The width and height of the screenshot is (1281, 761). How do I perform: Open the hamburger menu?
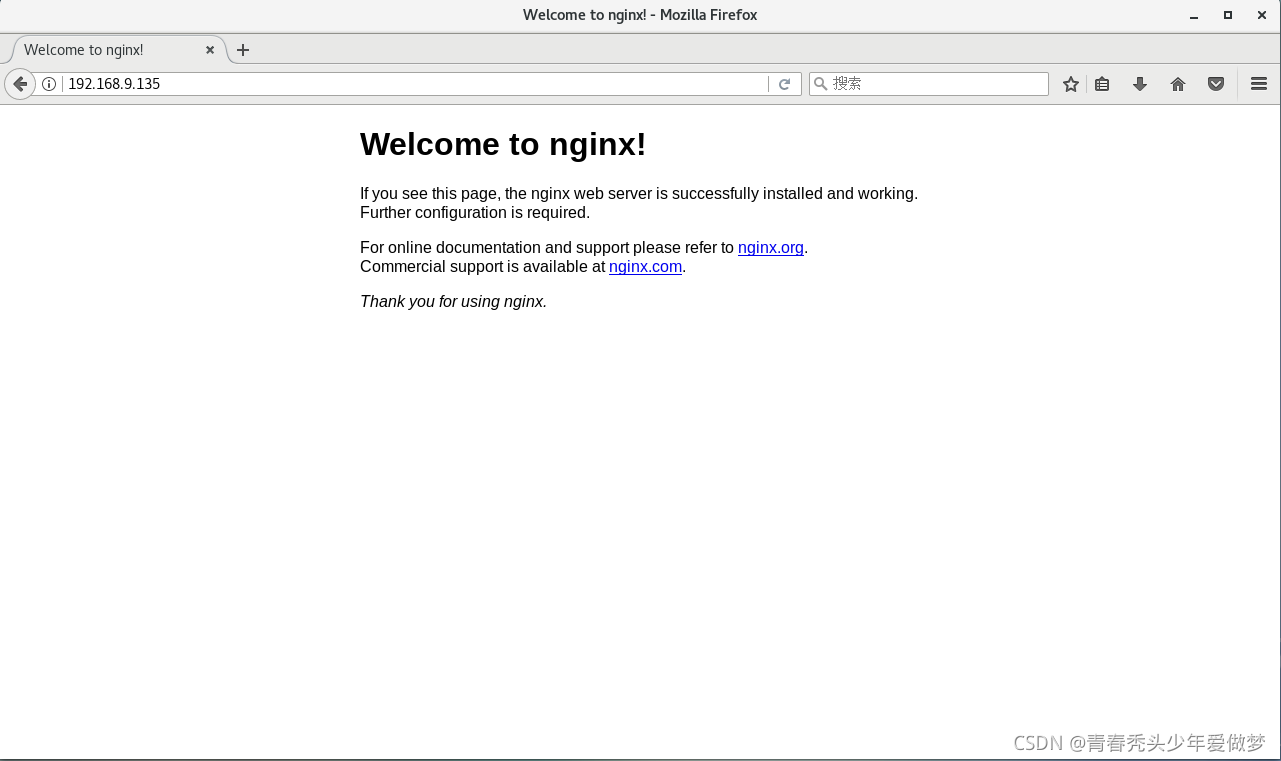pos(1259,84)
